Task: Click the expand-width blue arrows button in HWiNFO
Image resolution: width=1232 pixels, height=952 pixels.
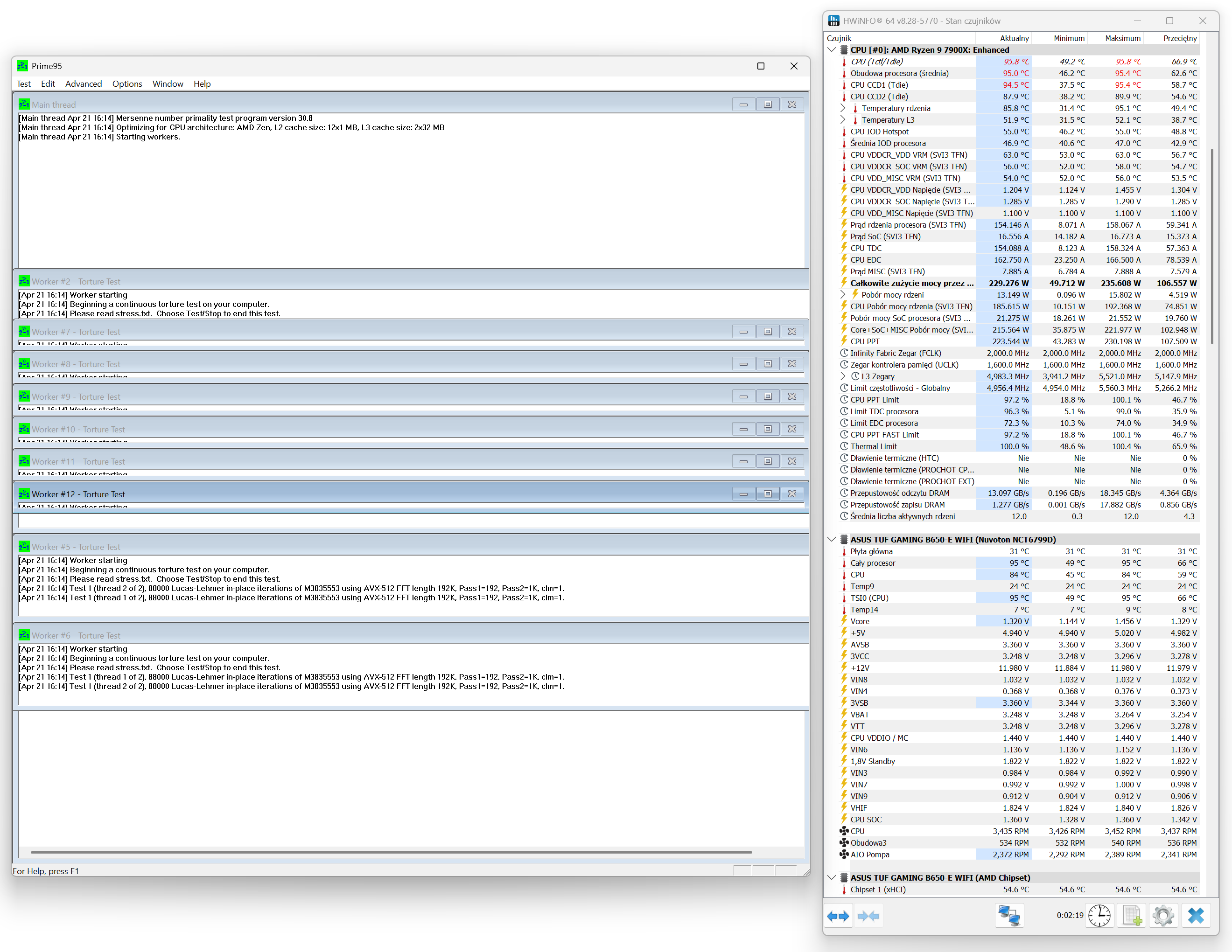Action: pyautogui.click(x=838, y=916)
